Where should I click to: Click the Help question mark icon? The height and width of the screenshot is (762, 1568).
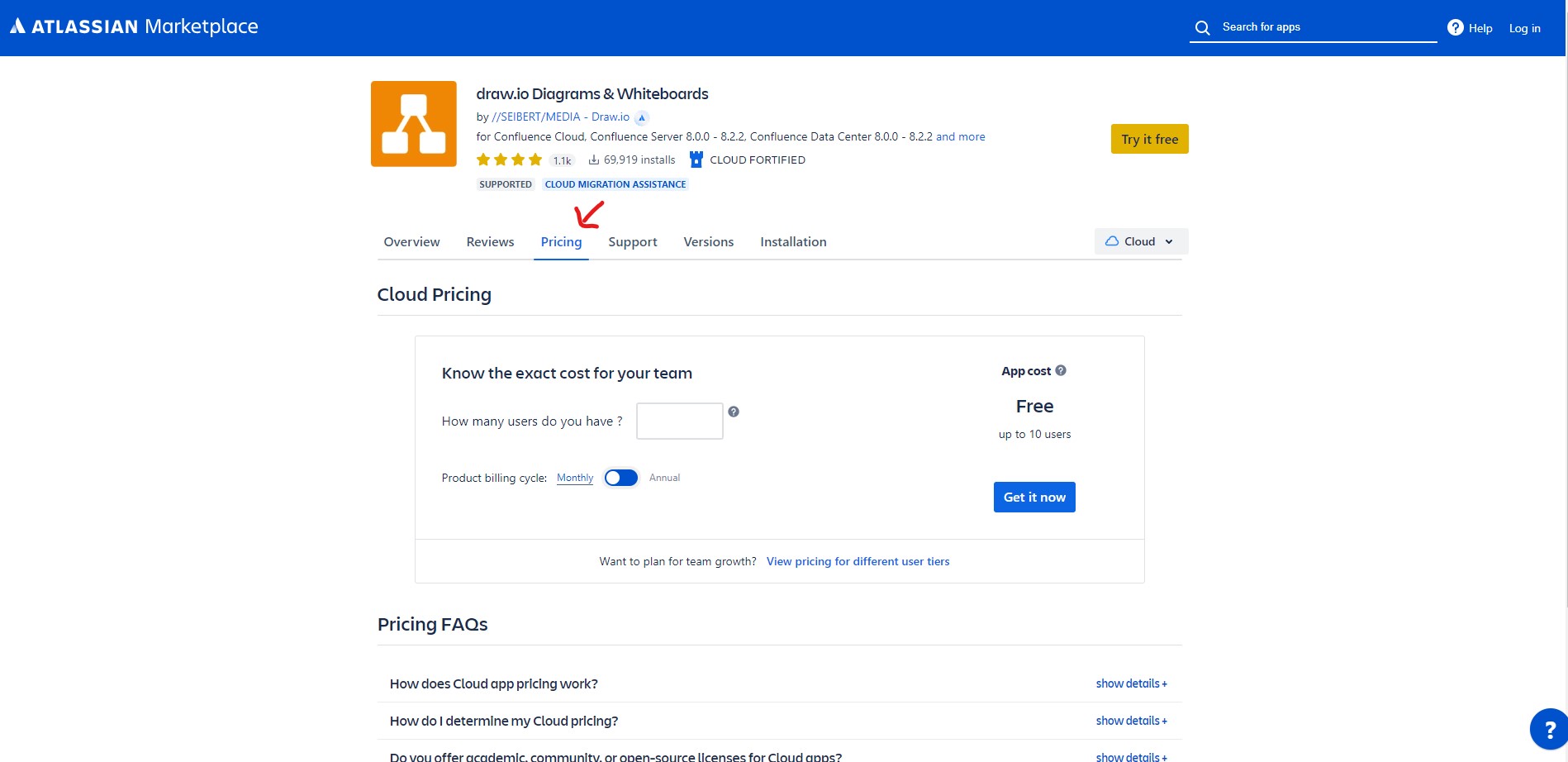[1455, 28]
